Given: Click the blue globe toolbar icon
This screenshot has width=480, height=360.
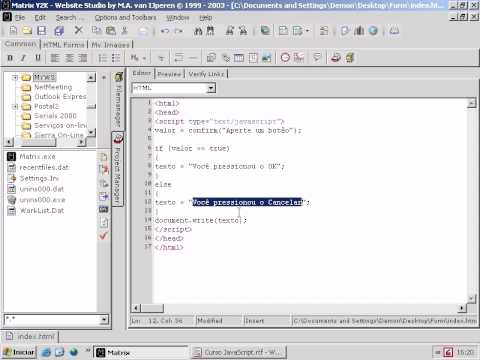Looking at the screenshot, I should (x=373, y=31).
